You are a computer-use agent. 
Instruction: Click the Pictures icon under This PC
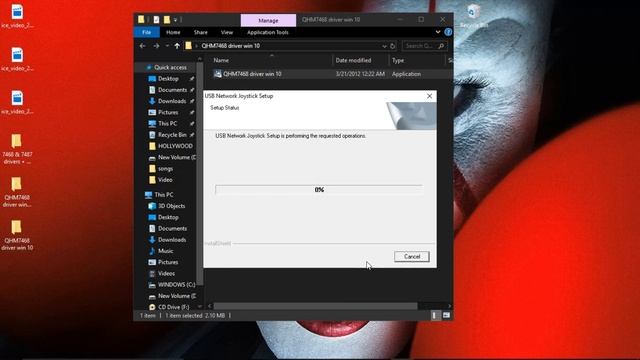coord(152,262)
